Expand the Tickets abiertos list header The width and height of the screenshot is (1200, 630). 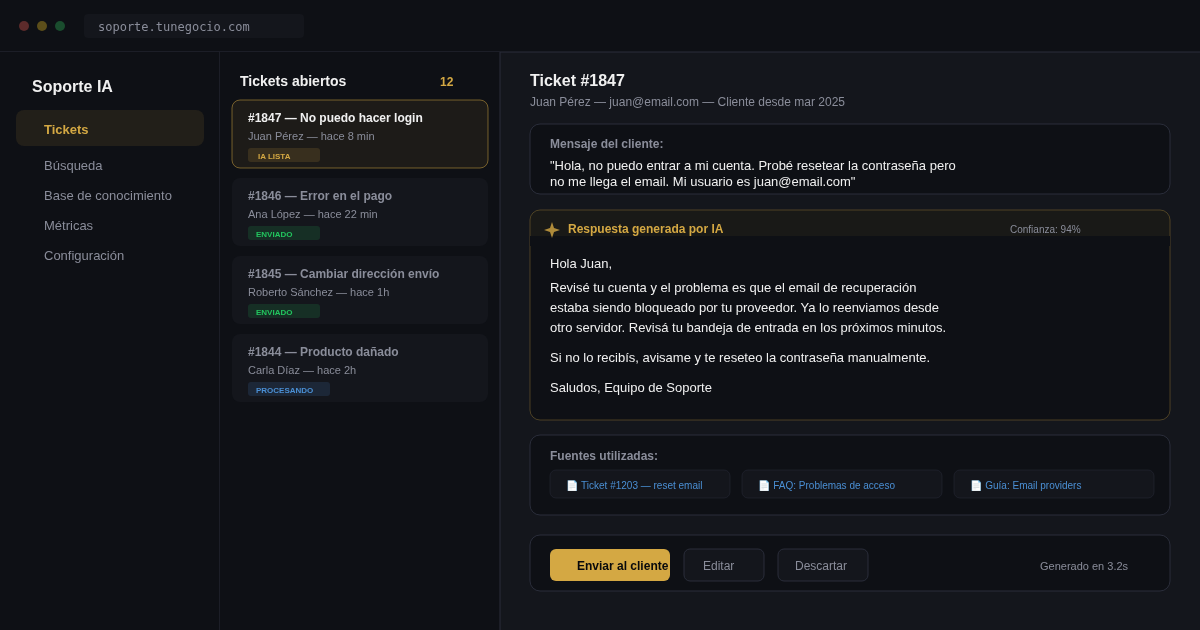(x=291, y=81)
